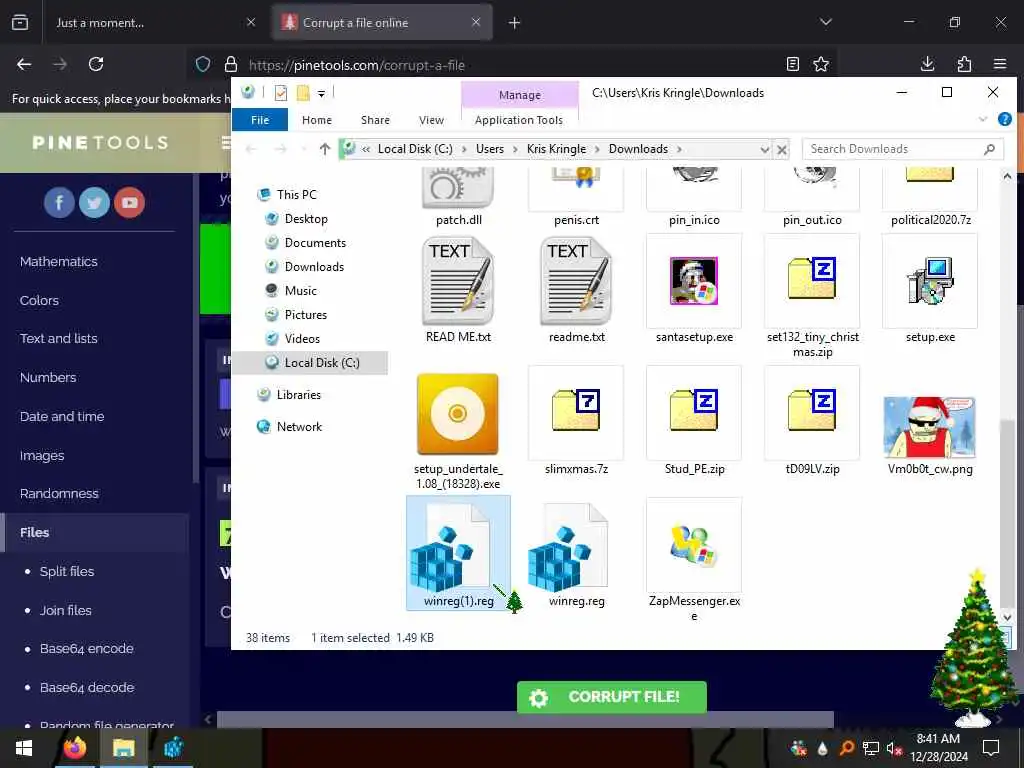Open Firefox extensions puzzle icon
The height and width of the screenshot is (768, 1024).
coord(964,64)
